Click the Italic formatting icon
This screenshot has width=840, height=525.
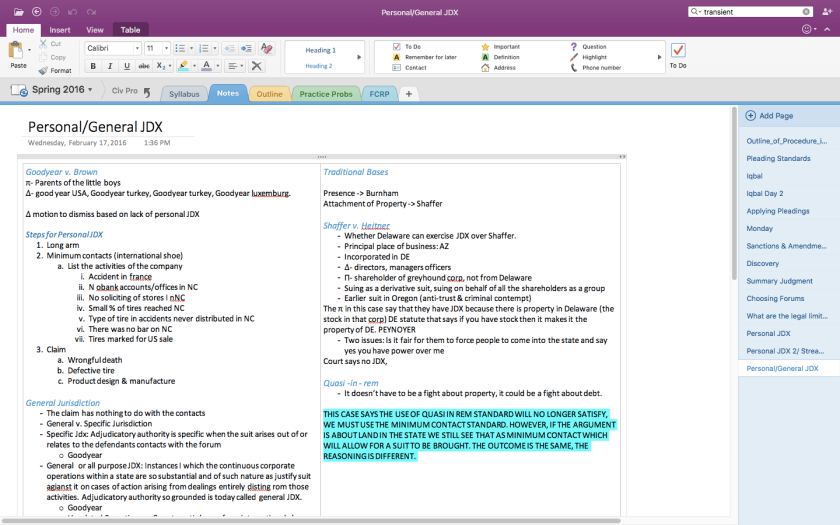click(109, 66)
